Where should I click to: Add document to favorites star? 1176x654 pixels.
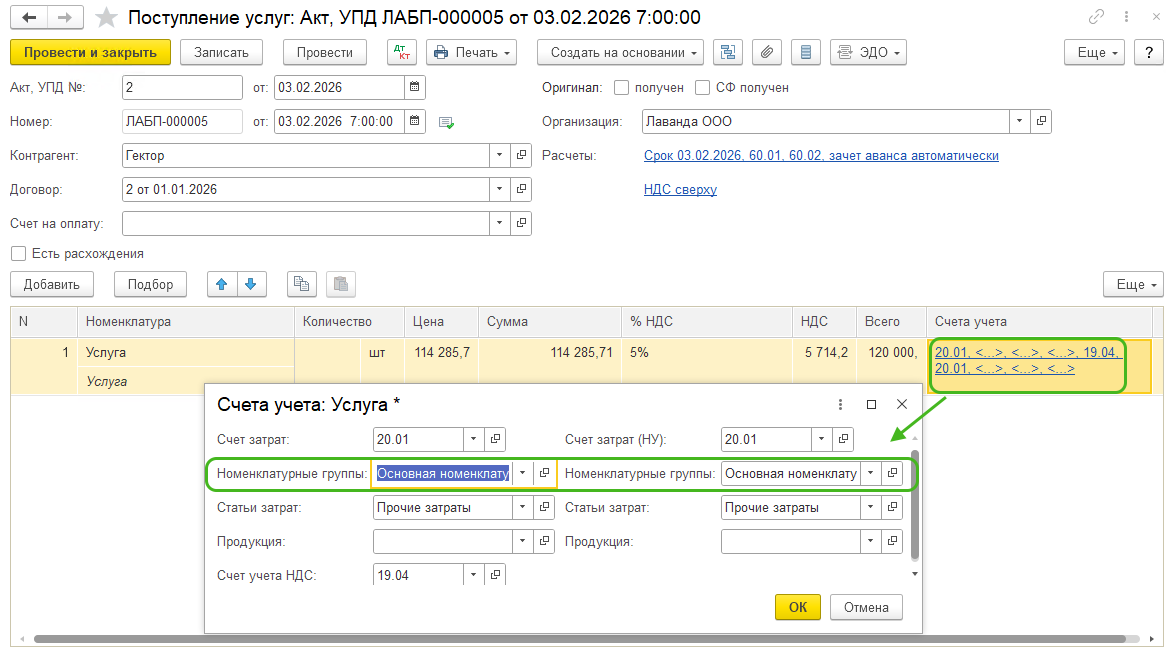click(x=105, y=18)
